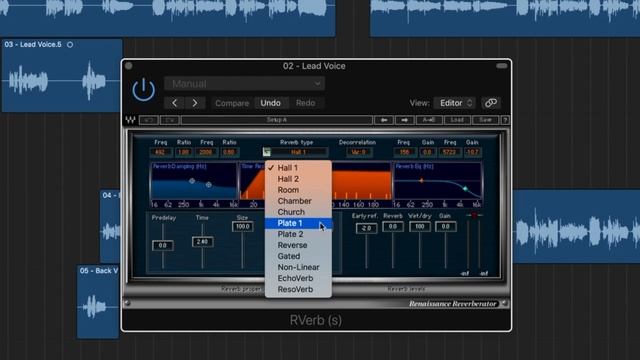Click the output Gain slider handle

(x=445, y=227)
